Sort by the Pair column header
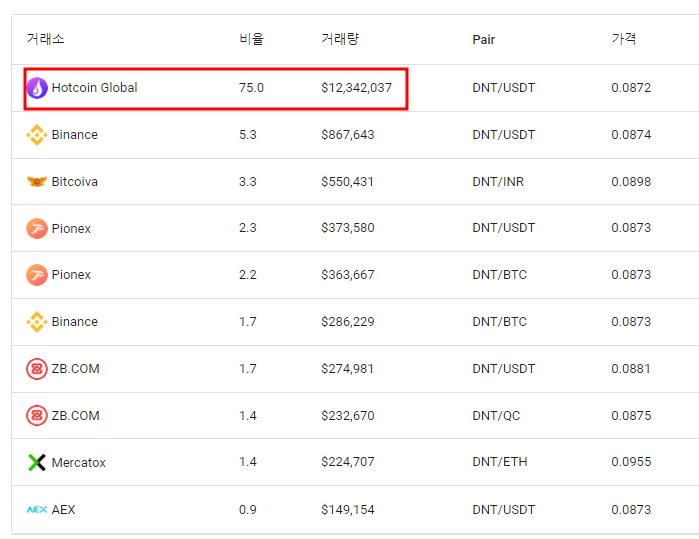 pyautogui.click(x=484, y=40)
